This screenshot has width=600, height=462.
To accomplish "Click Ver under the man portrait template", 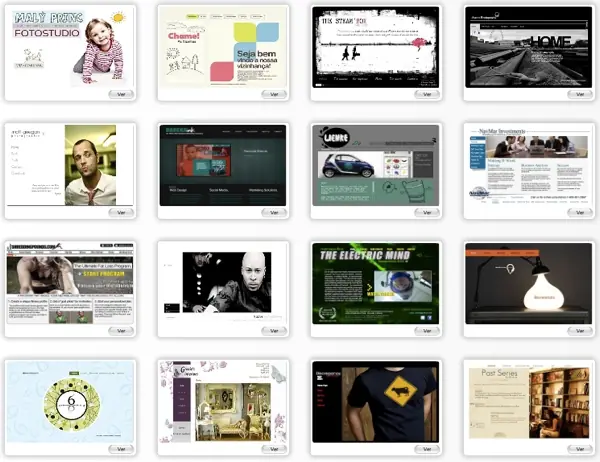I will pyautogui.click(x=121, y=212).
